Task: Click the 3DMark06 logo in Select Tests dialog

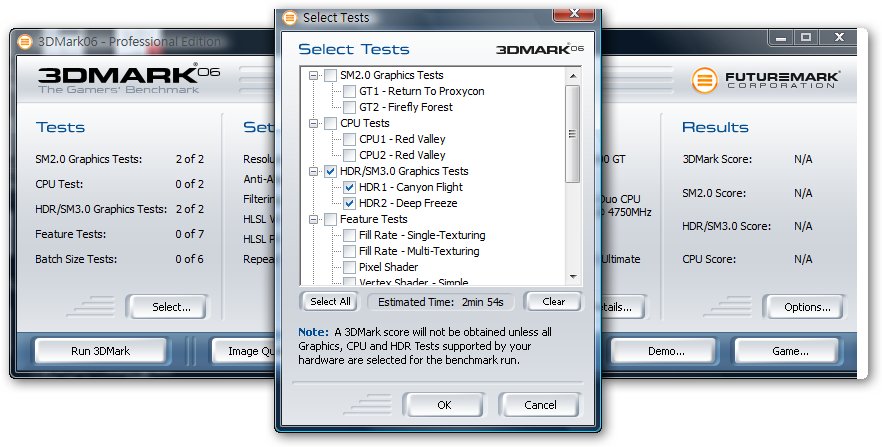Action: coord(540,48)
